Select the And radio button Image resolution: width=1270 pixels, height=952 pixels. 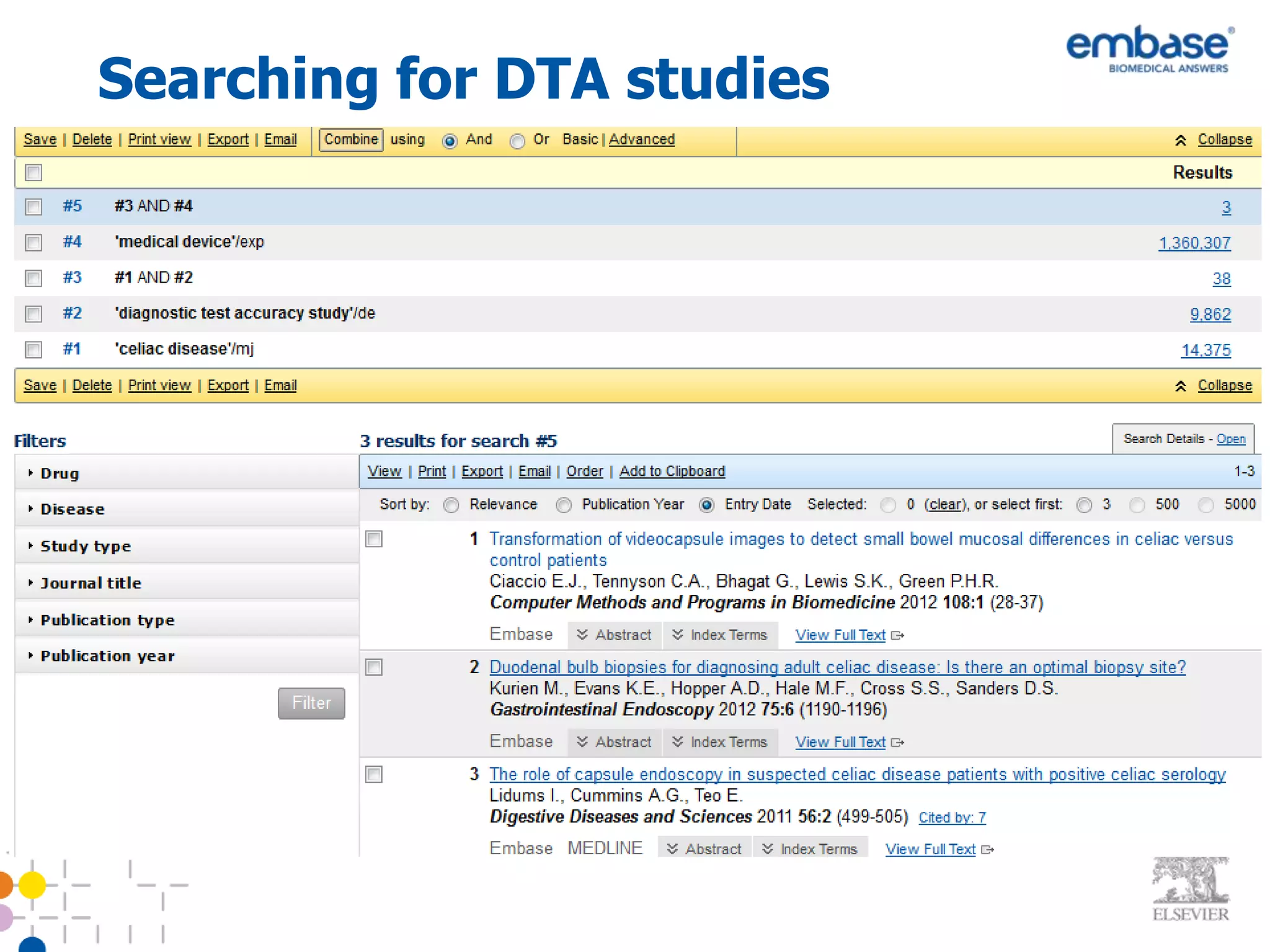(450, 141)
